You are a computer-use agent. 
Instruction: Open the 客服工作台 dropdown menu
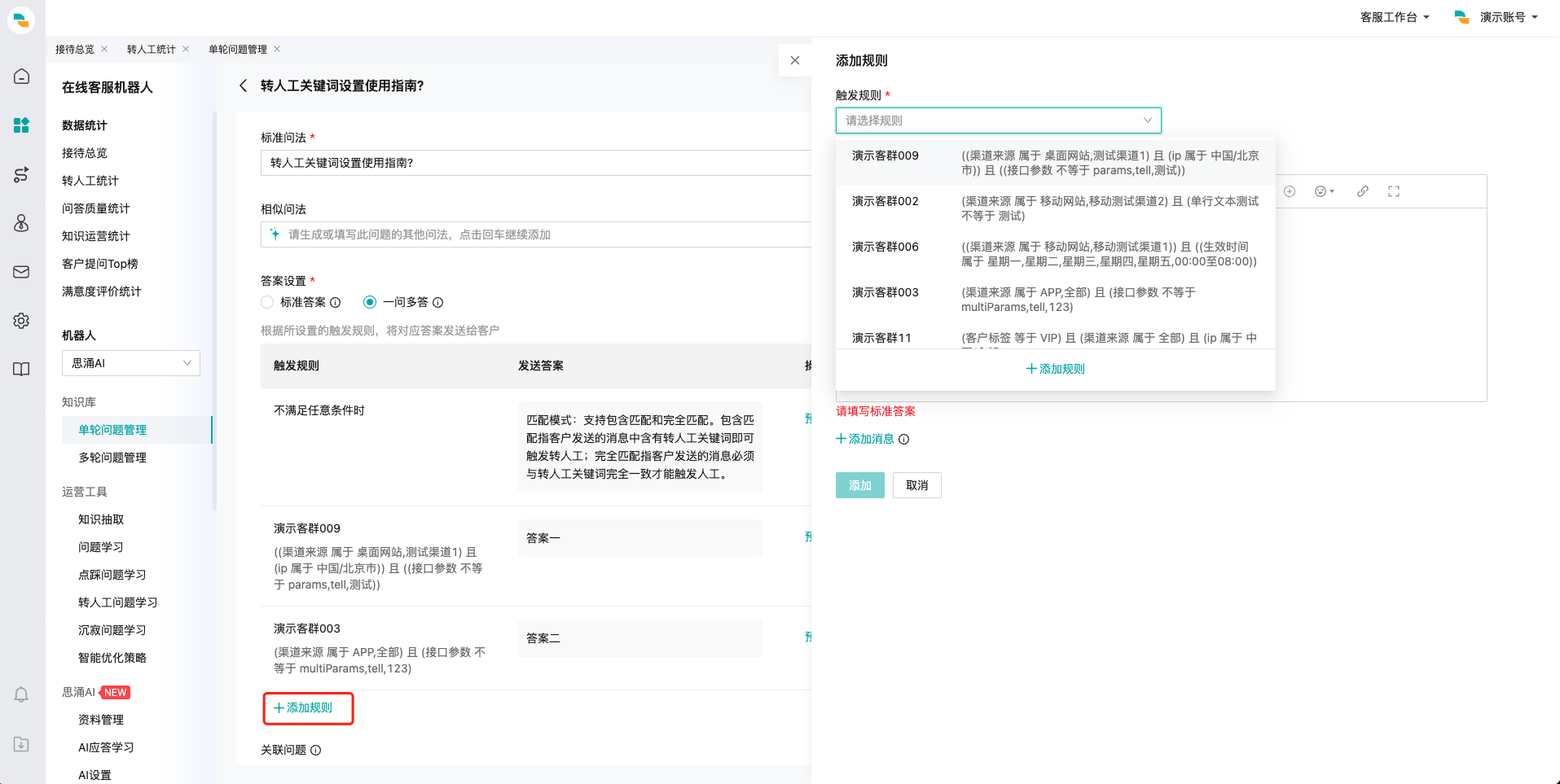point(1395,17)
